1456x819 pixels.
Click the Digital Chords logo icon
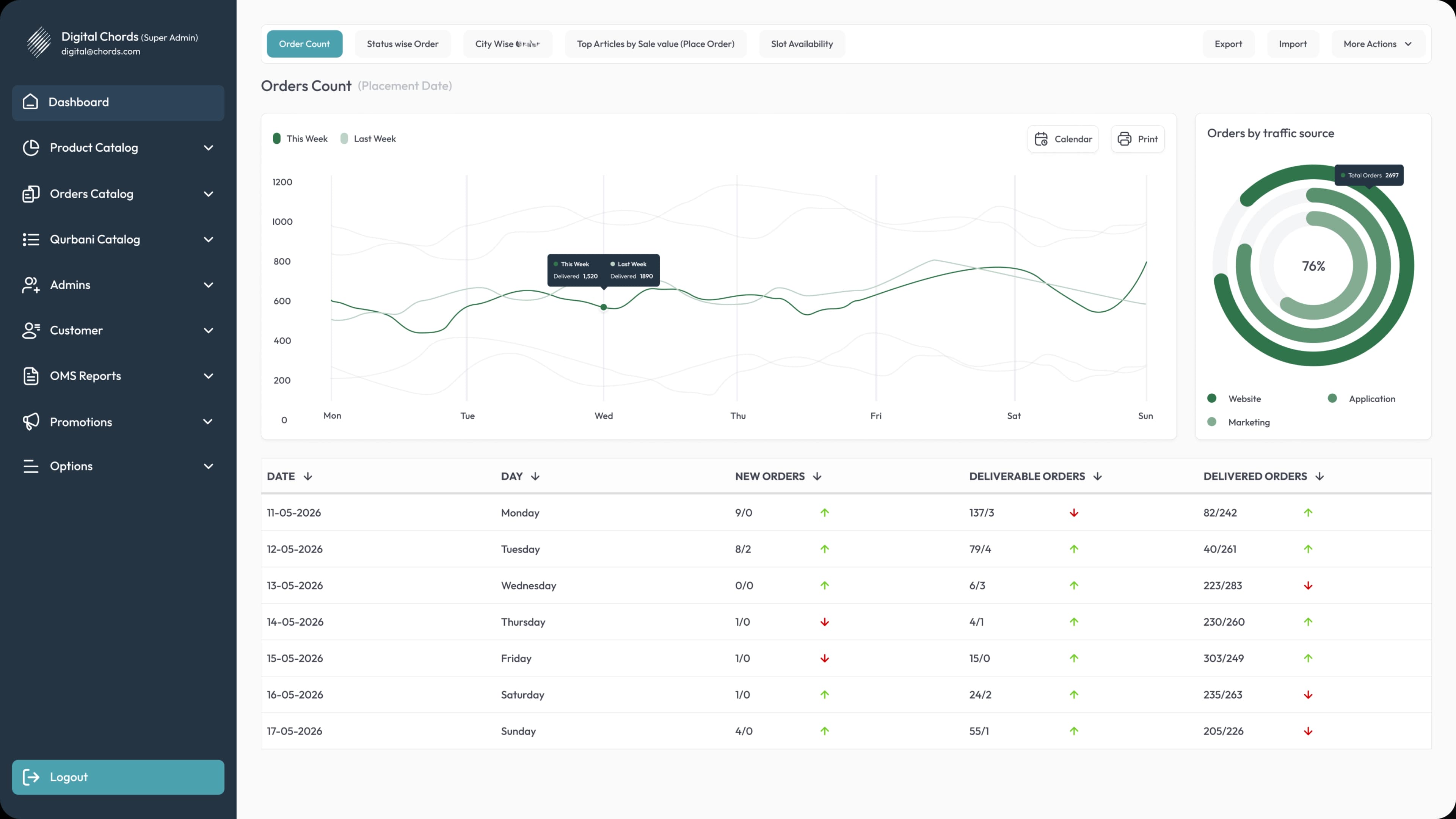coord(39,42)
